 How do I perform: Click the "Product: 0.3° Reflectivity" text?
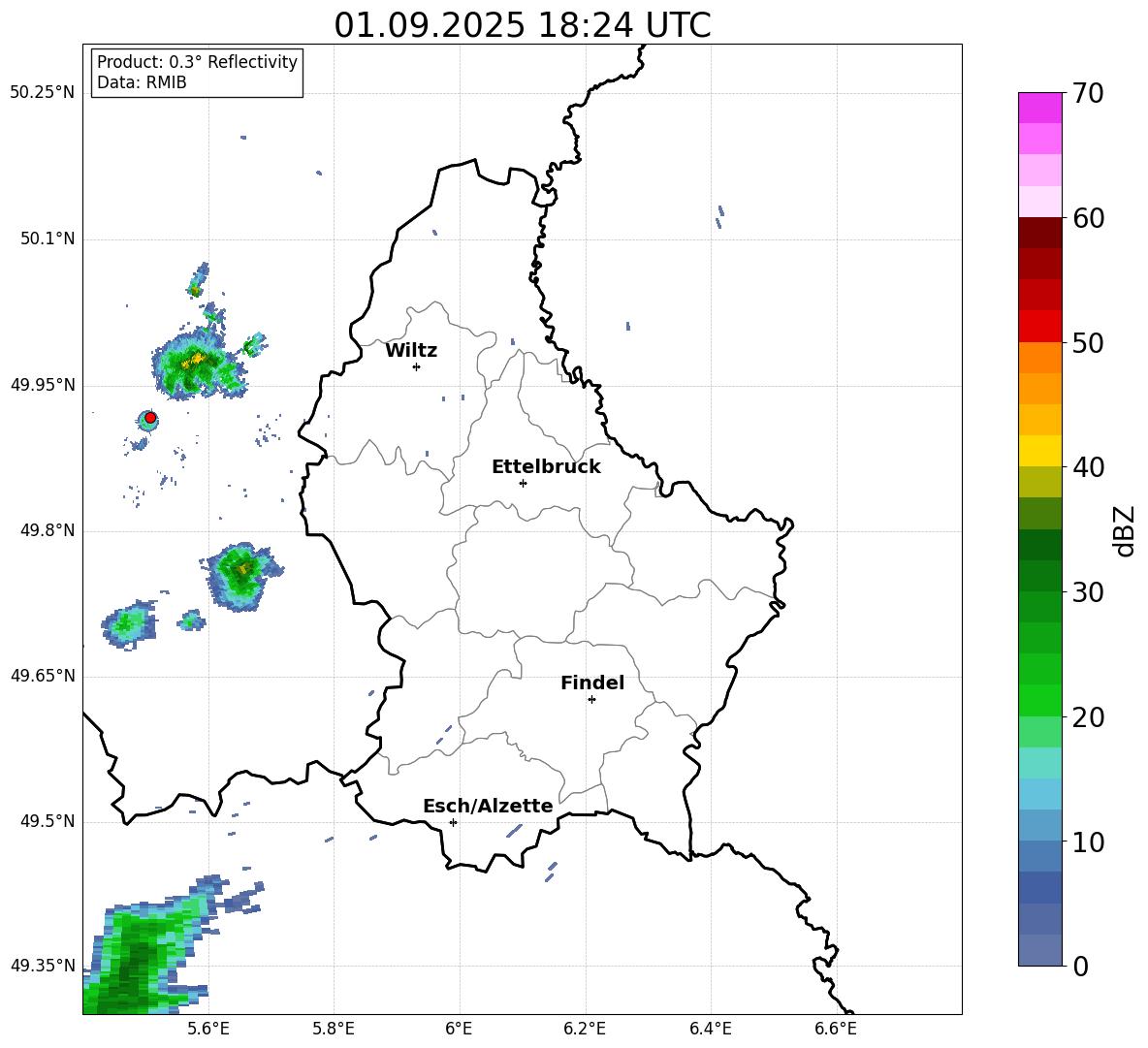(197, 61)
